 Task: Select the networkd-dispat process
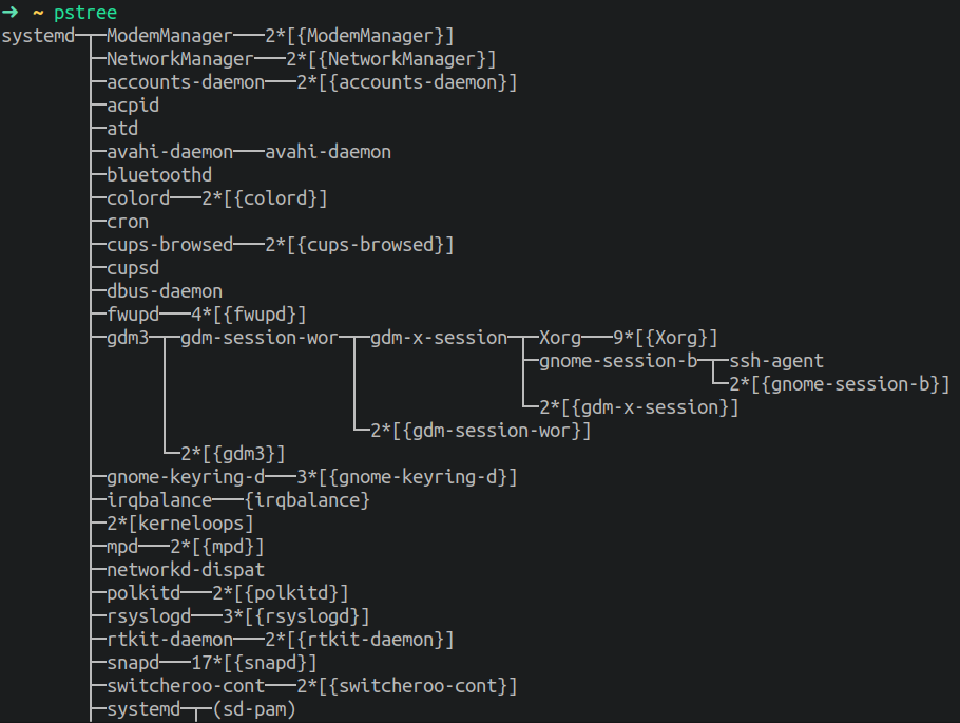pyautogui.click(x=186, y=570)
